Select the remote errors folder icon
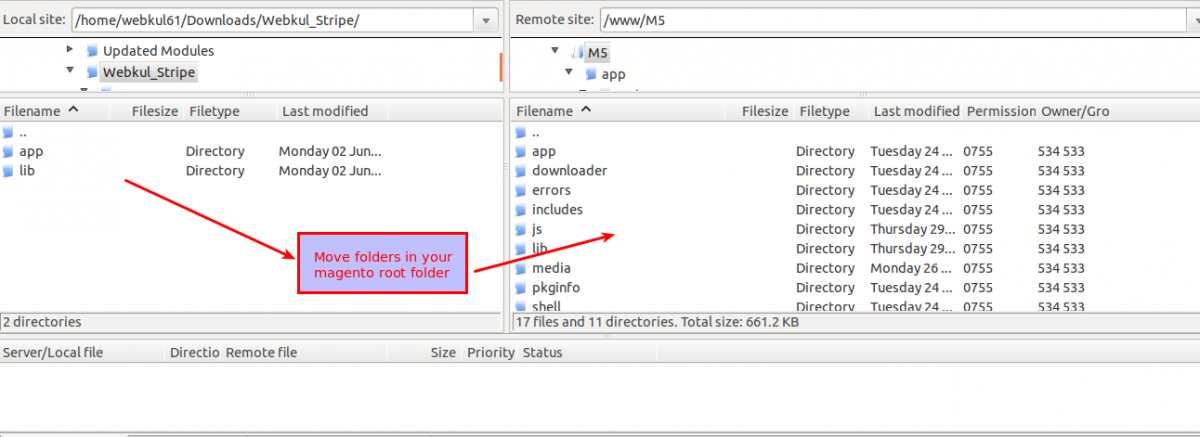Viewport: 1200px width, 437px height. [x=520, y=190]
